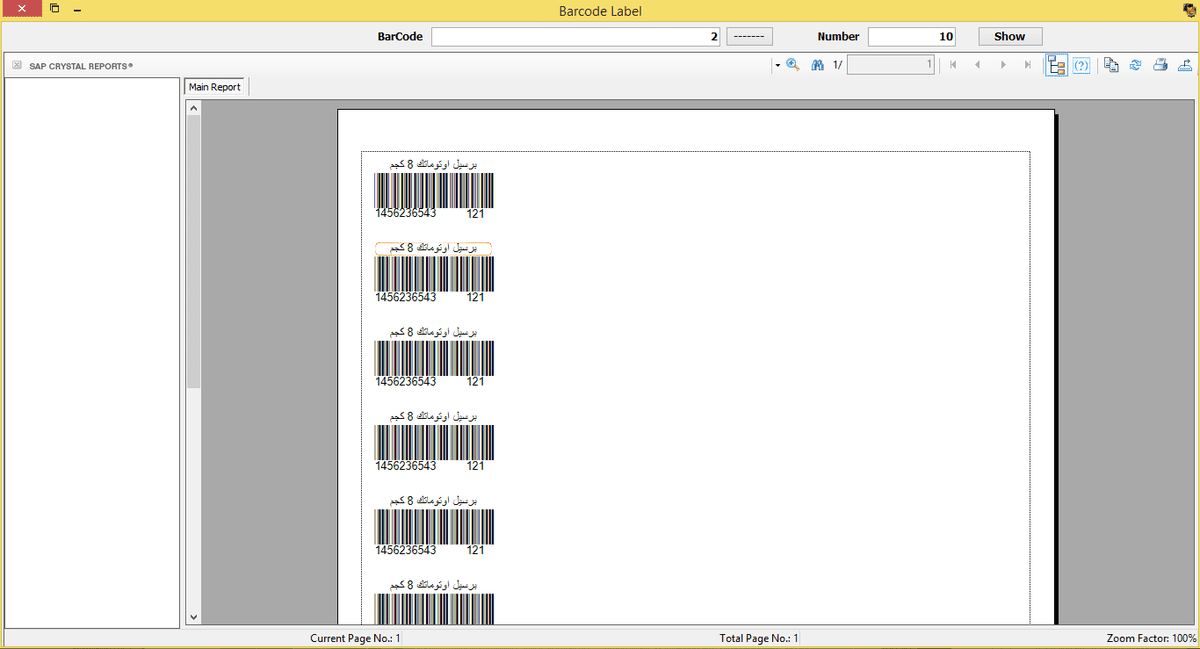Image resolution: width=1200 pixels, height=649 pixels.
Task: Click the BarCode input field
Action: click(x=575, y=36)
